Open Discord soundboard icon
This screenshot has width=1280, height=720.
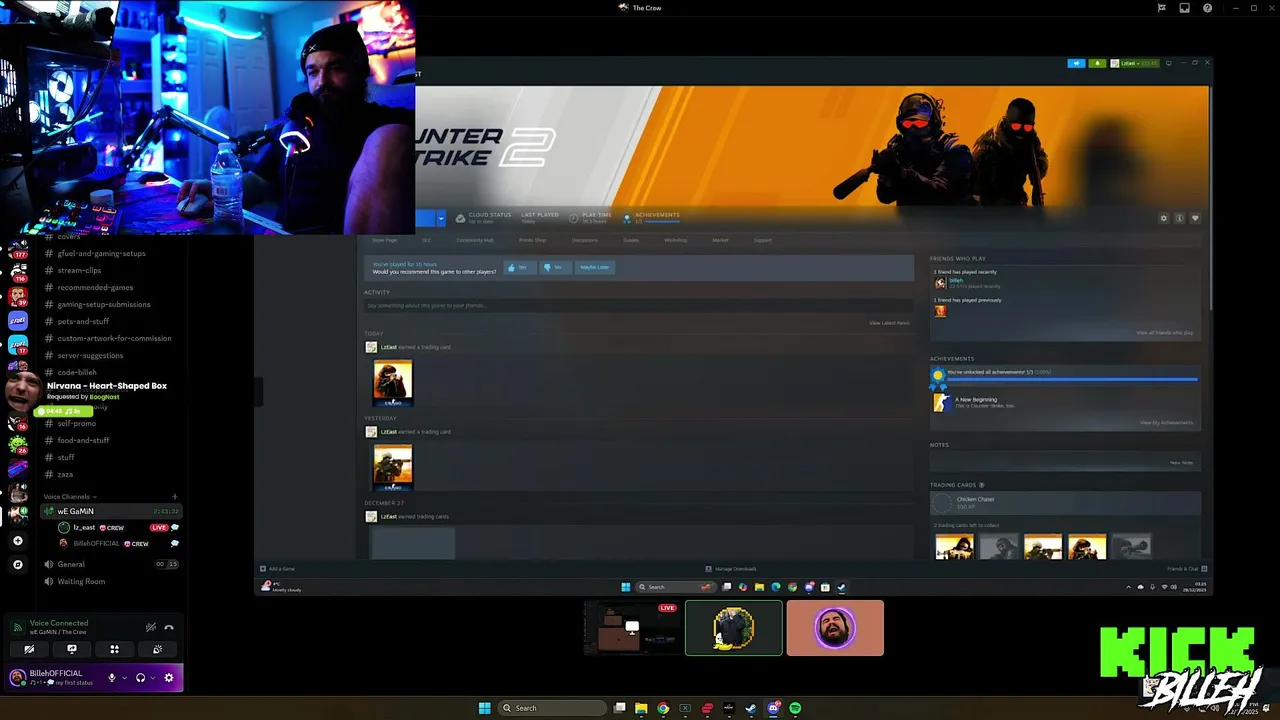[157, 649]
